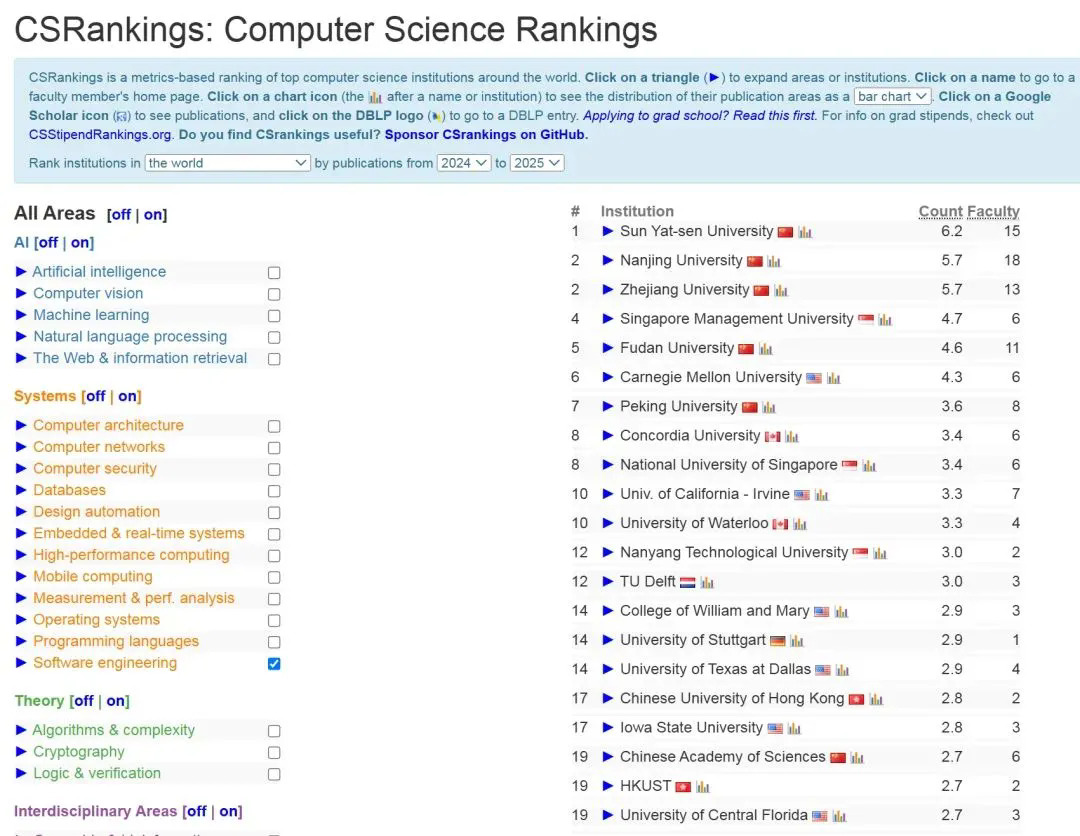The height and width of the screenshot is (836, 1080).
Task: Uncheck the Software engineering checkbox
Action: (x=273, y=662)
